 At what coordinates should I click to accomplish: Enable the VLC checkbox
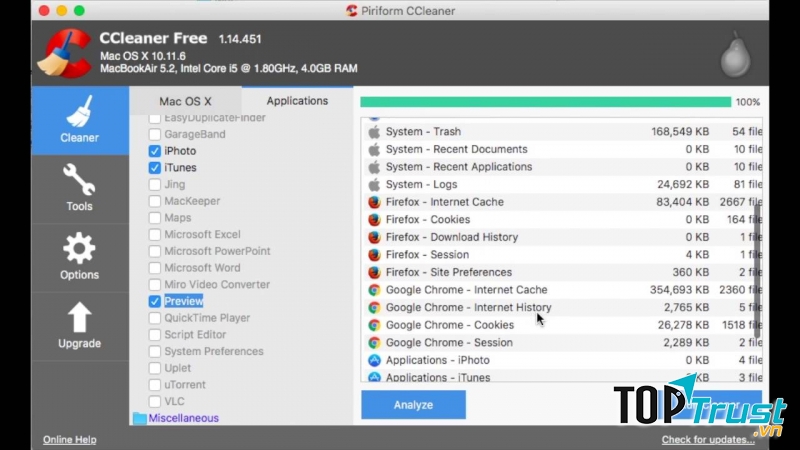coord(155,402)
